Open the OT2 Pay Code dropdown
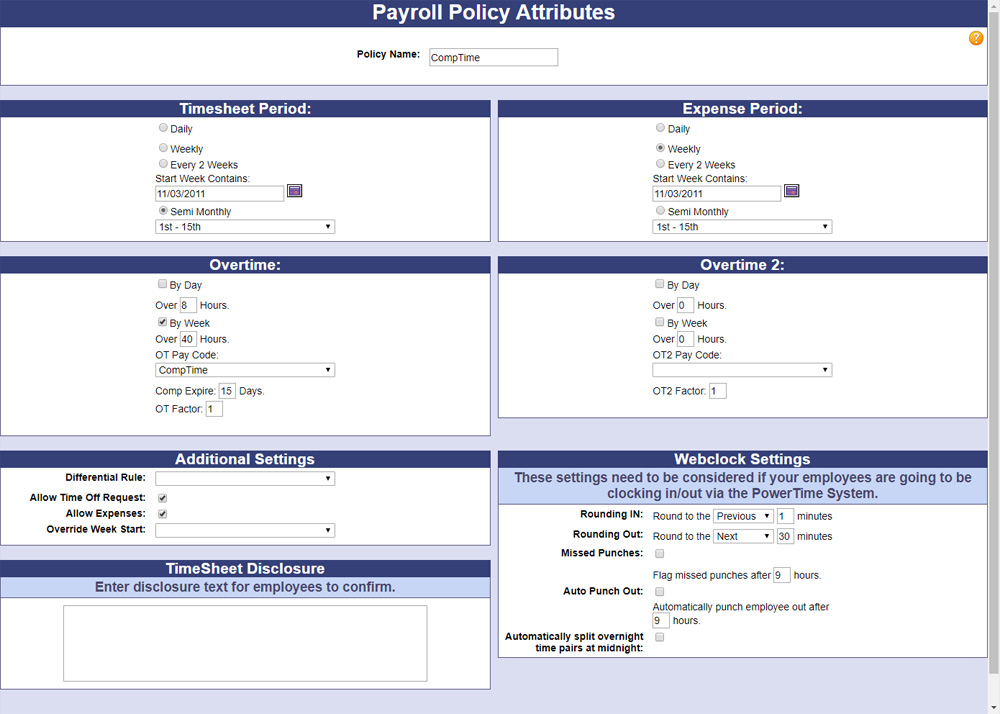This screenshot has height=714, width=1000. point(742,370)
